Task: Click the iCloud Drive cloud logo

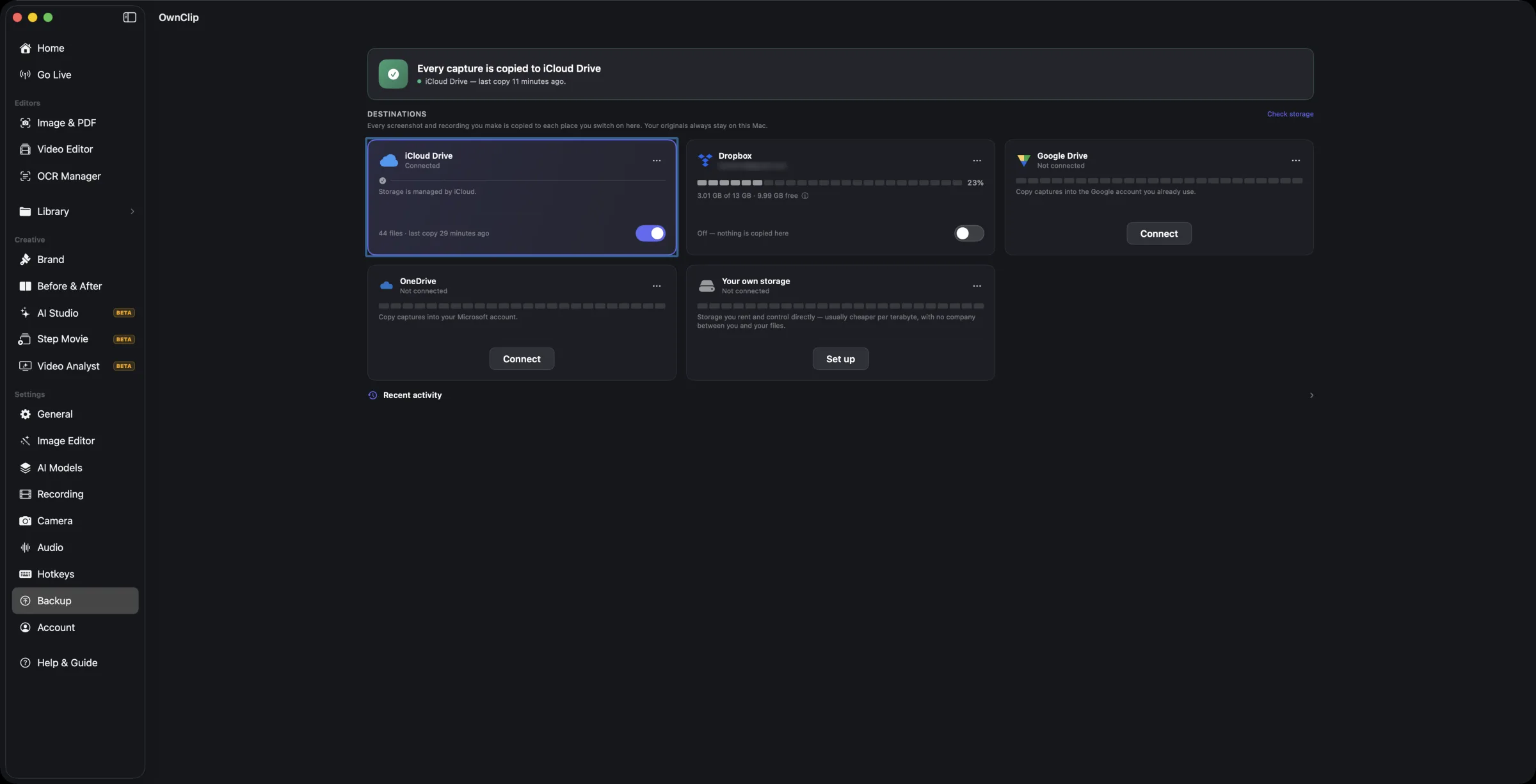Action: 388,160
